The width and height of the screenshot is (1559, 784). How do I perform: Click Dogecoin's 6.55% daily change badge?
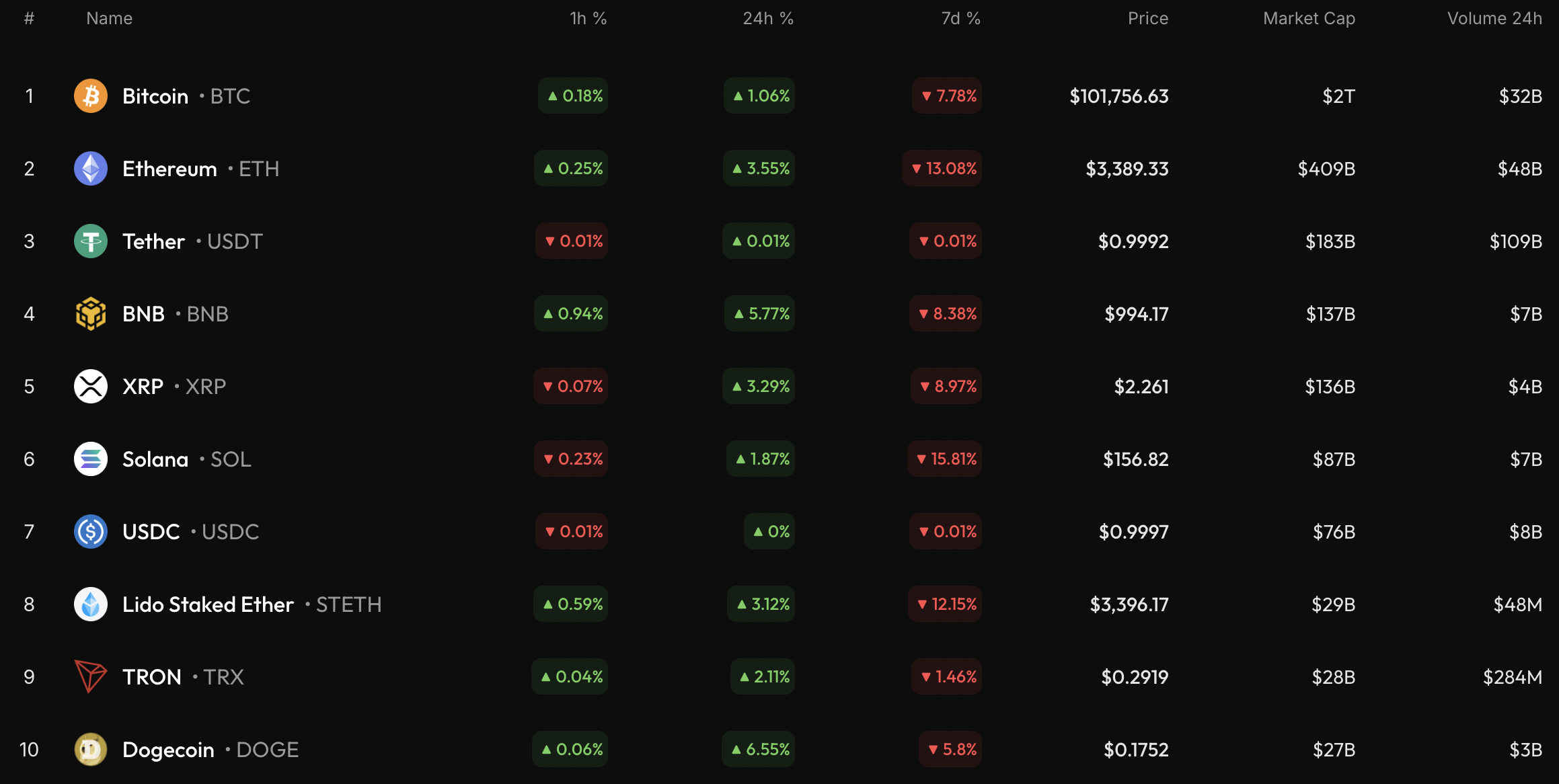coord(759,749)
